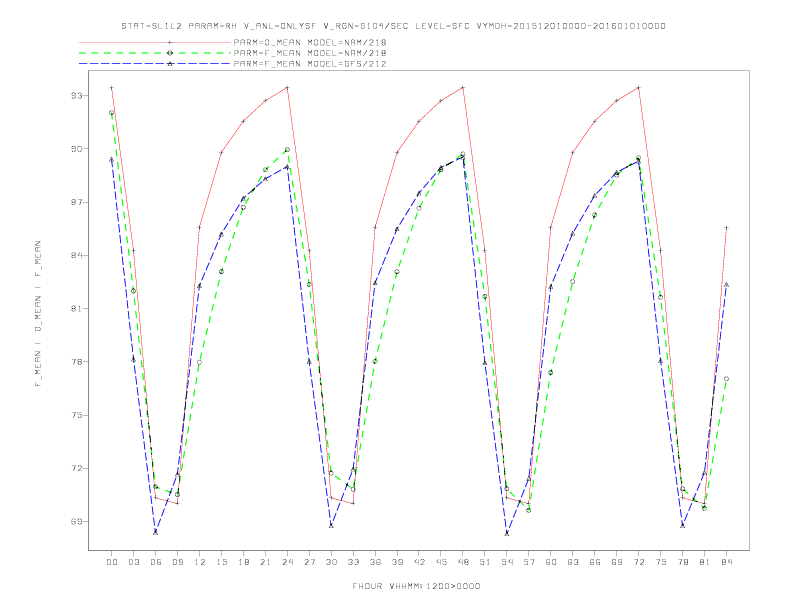Click y-axis tick label 90
Viewport: 792px width, 612px height.
(77, 148)
